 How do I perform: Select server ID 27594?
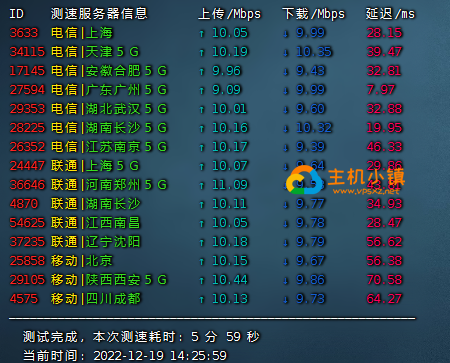(x=27, y=90)
